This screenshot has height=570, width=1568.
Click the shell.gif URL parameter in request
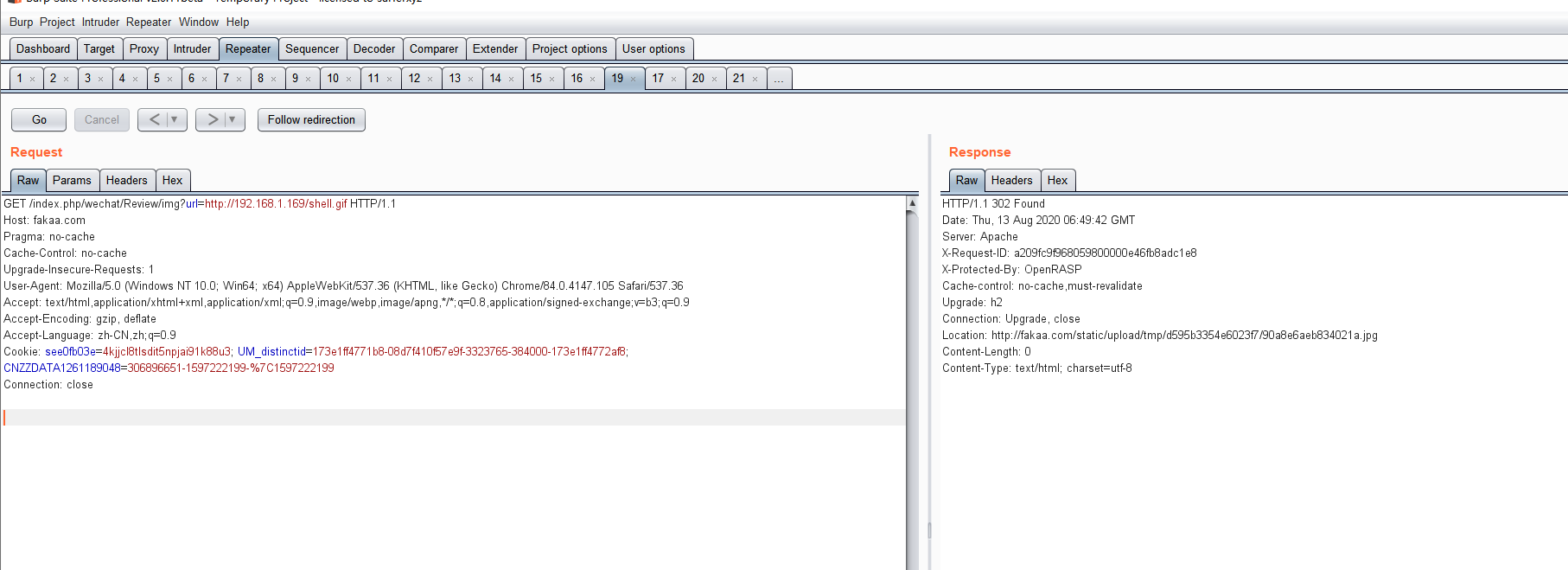pos(276,204)
